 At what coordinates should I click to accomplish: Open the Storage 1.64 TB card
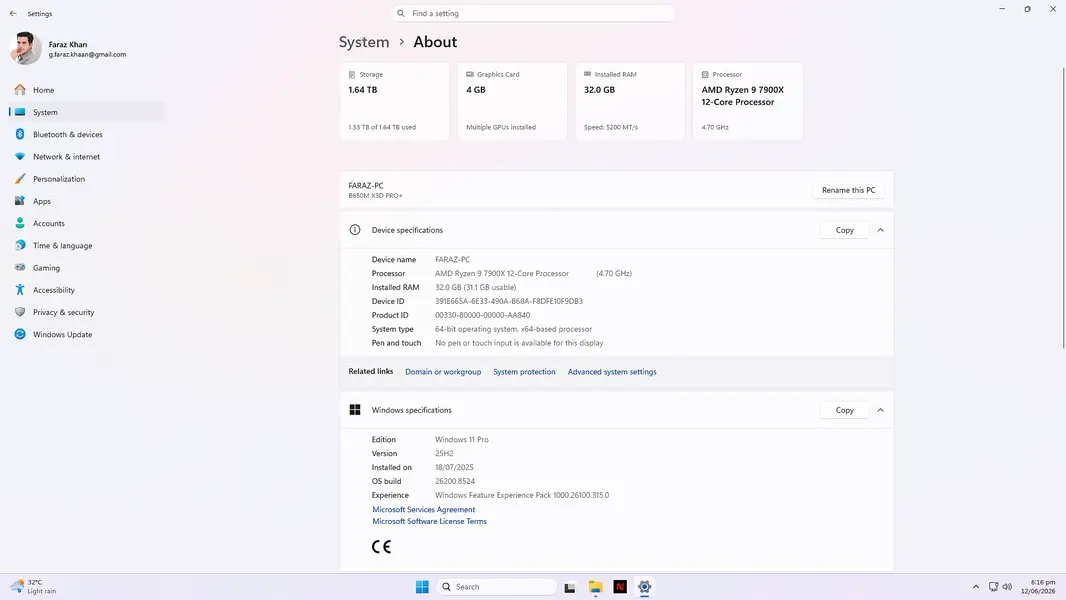pyautogui.click(x=394, y=101)
